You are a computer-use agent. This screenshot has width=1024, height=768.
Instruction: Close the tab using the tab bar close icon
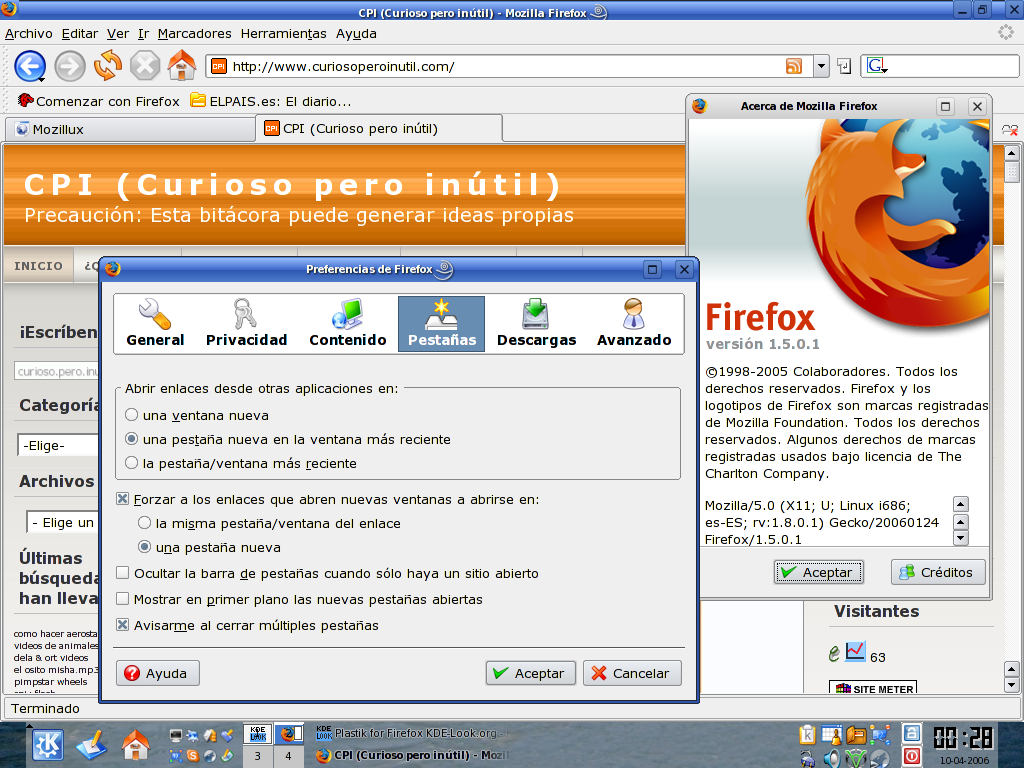1010,130
